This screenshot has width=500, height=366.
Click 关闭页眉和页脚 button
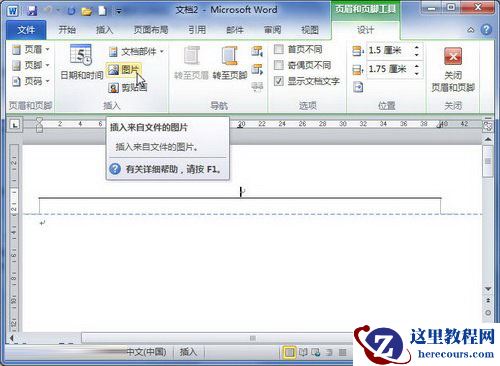(453, 70)
